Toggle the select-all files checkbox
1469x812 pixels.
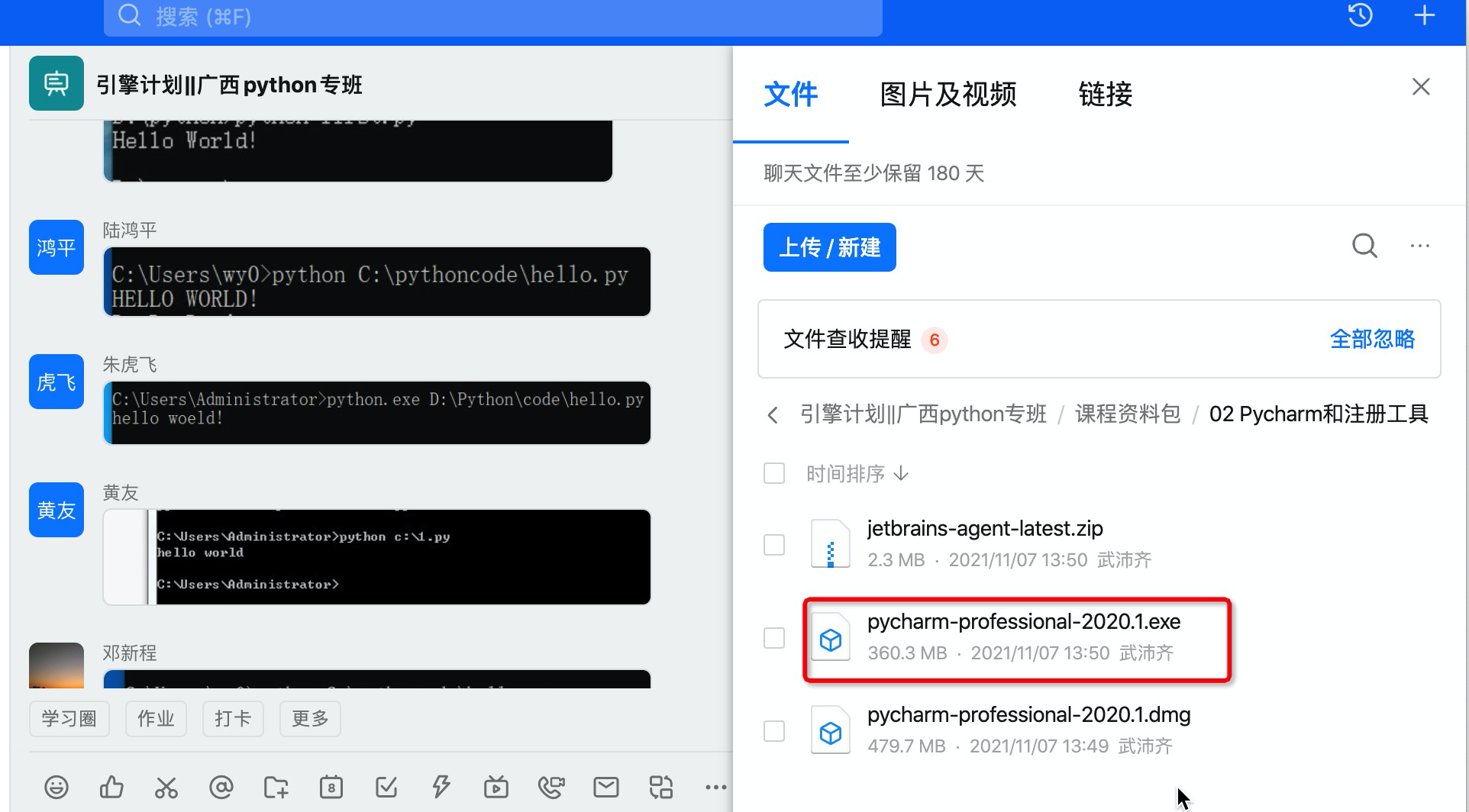tap(774, 473)
